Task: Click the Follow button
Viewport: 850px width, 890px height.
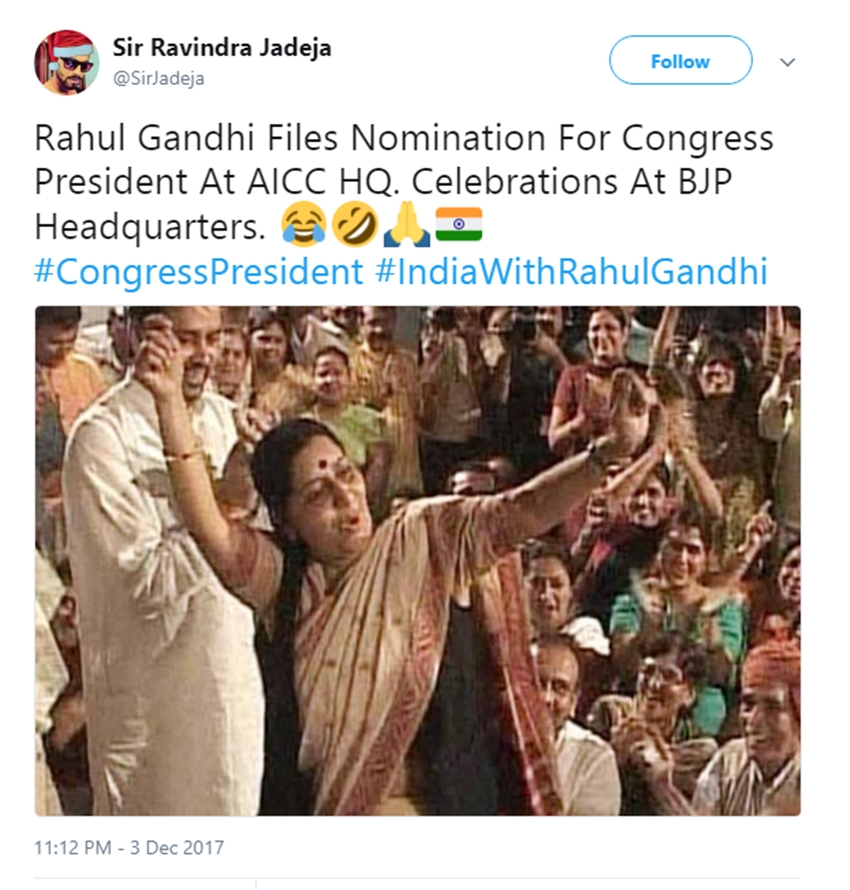Action: pyautogui.click(x=680, y=61)
